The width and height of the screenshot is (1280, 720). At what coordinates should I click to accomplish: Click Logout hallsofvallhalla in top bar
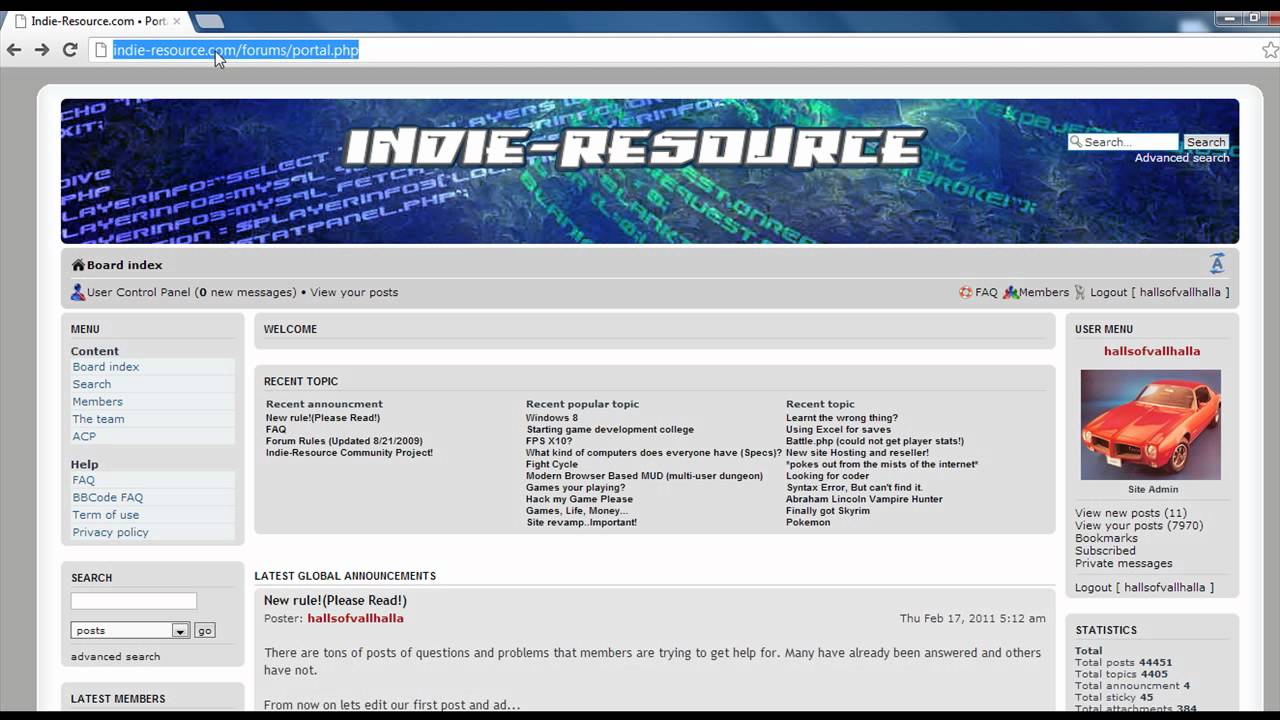tap(1160, 292)
